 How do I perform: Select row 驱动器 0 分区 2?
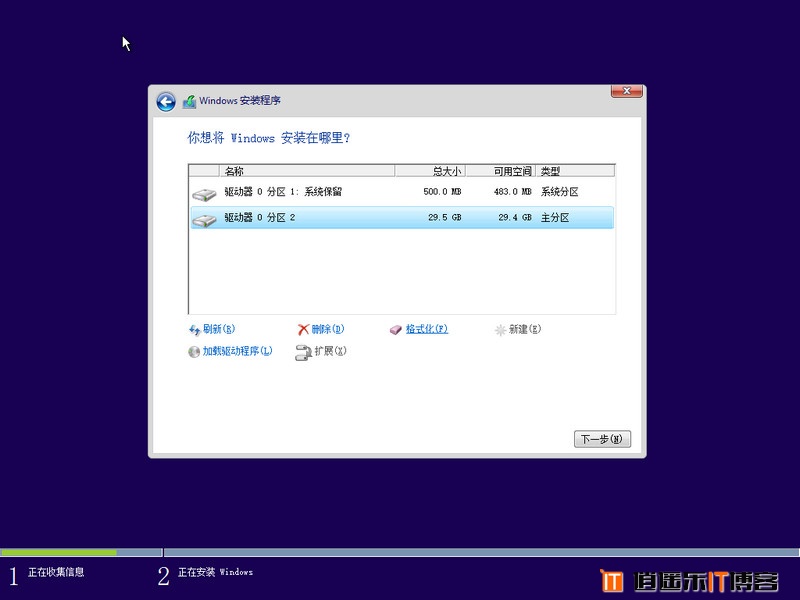(x=402, y=217)
